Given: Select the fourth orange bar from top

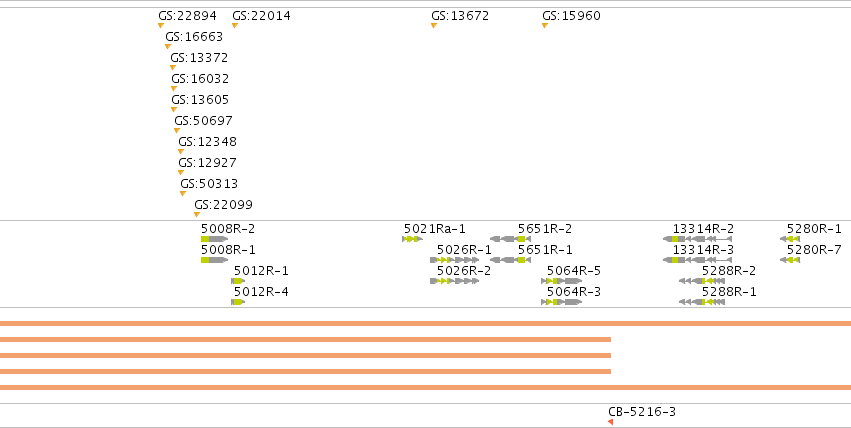Looking at the screenshot, I should click(306, 372).
